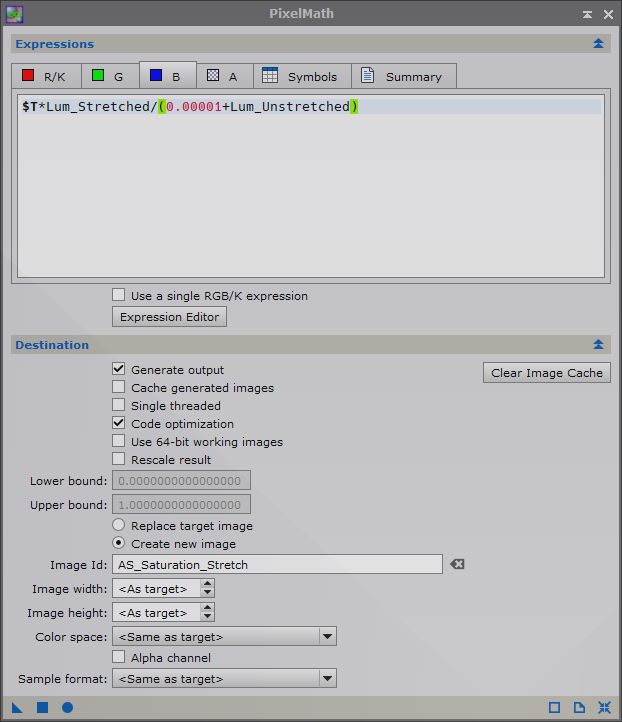This screenshot has height=722, width=622.
Task: Open the Sample format dropdown
Action: click(225, 679)
